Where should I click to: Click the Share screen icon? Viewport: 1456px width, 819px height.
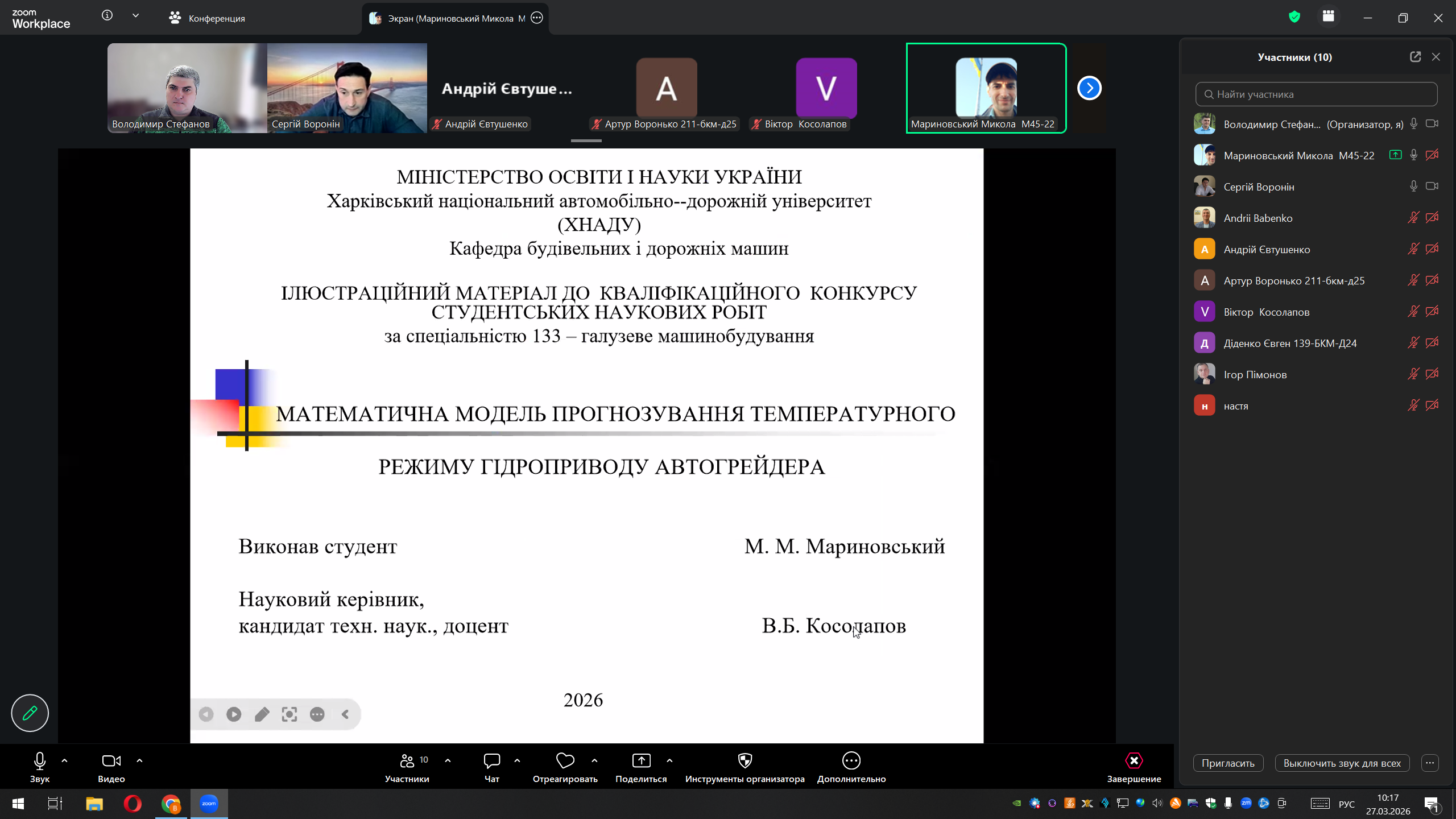click(x=641, y=761)
